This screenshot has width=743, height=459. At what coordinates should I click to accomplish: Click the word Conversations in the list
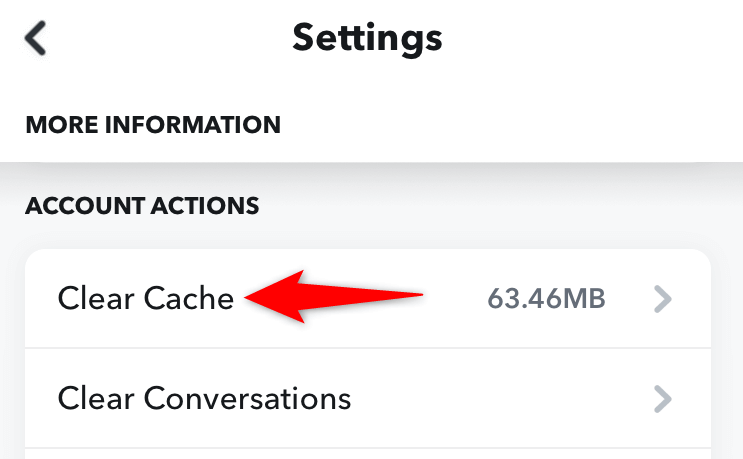click(x=248, y=399)
